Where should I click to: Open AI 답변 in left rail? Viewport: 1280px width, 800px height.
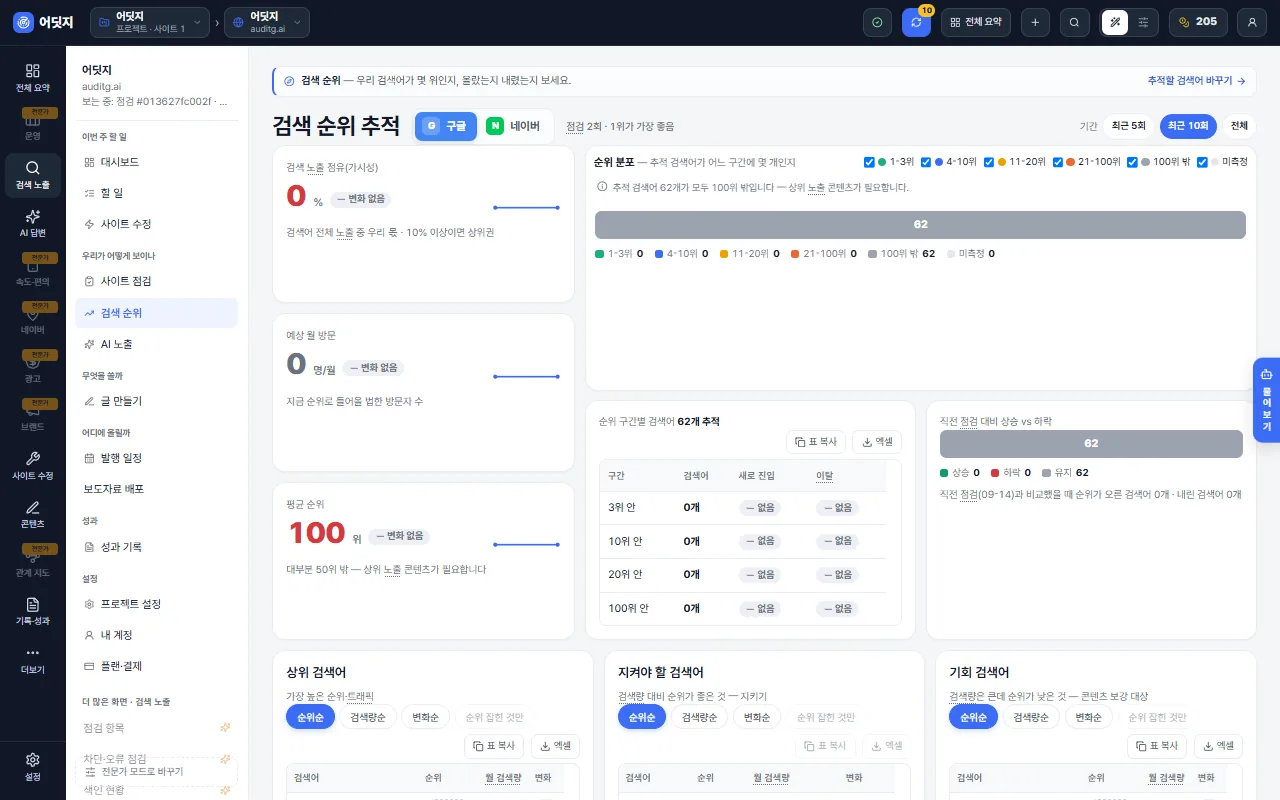32,223
